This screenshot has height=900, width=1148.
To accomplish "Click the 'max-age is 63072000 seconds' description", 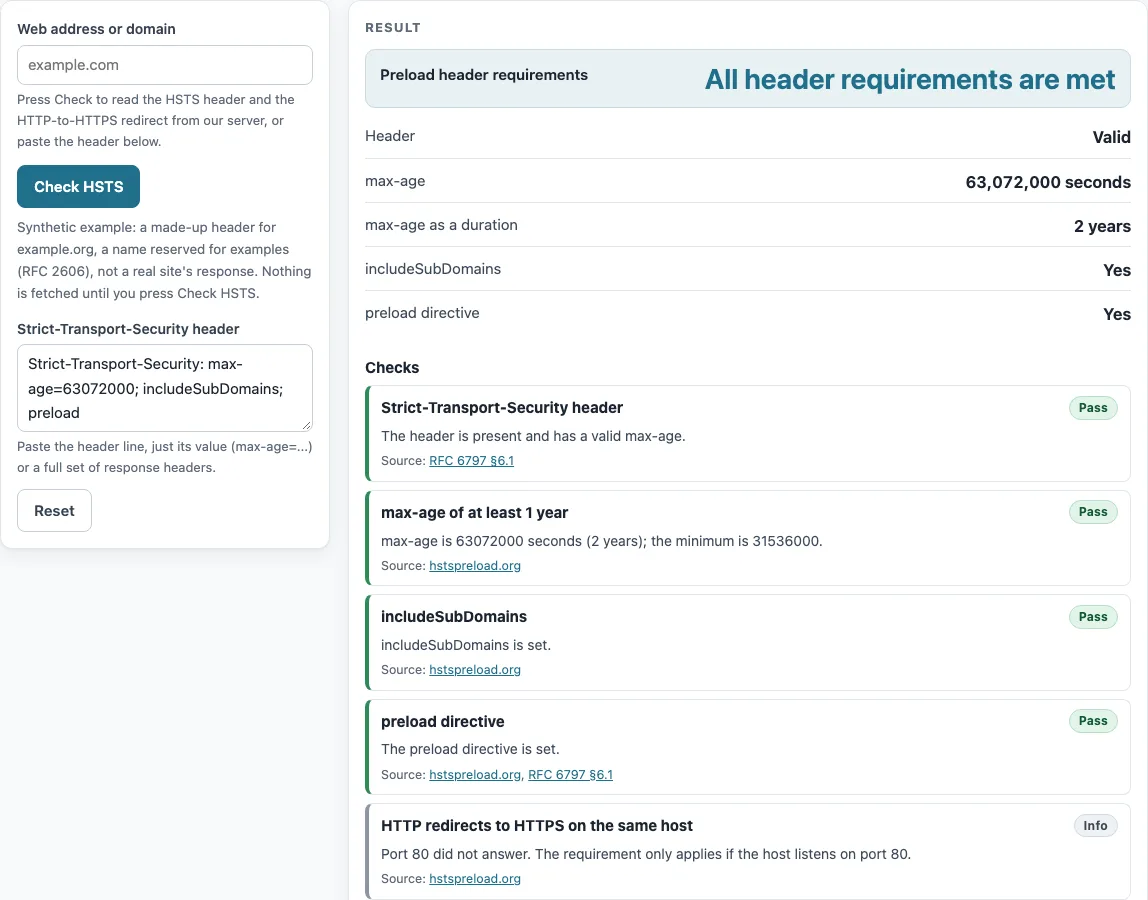I will pyautogui.click(x=602, y=541).
